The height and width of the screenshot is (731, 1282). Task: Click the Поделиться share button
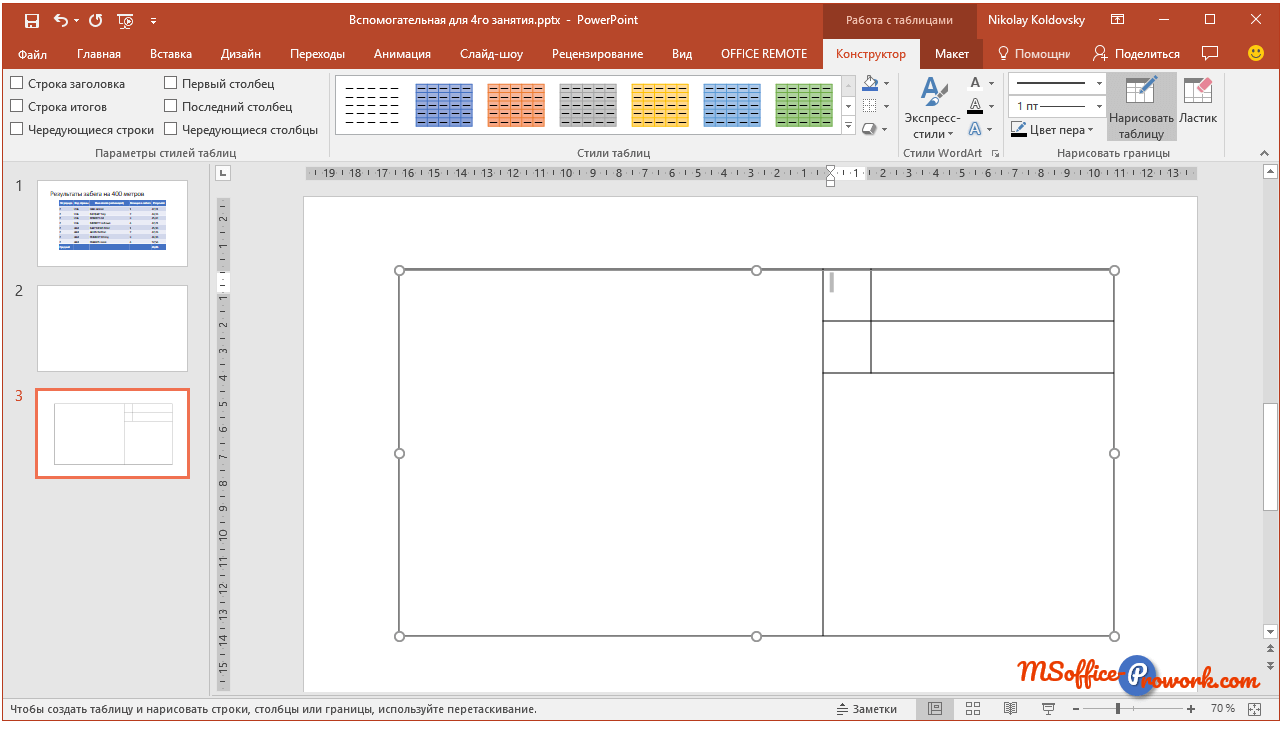[1136, 54]
